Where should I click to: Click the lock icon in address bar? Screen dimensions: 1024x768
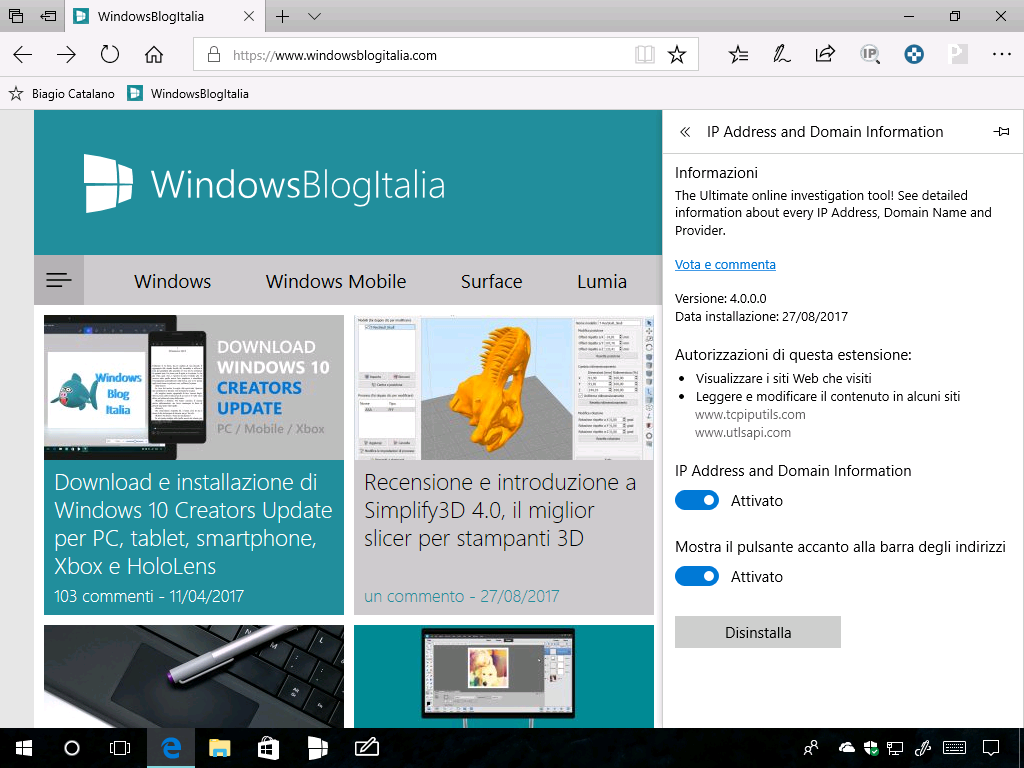(x=214, y=55)
